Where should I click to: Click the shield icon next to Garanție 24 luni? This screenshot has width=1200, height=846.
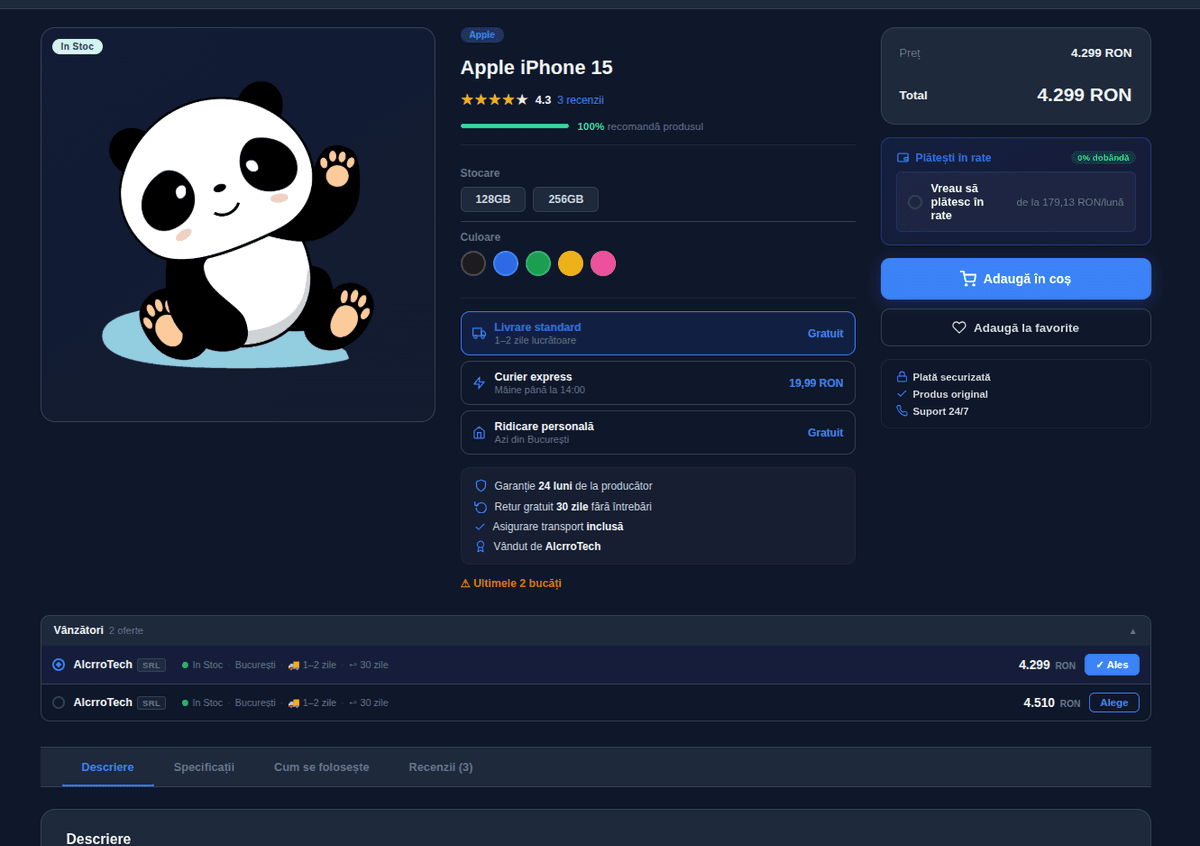pos(480,485)
